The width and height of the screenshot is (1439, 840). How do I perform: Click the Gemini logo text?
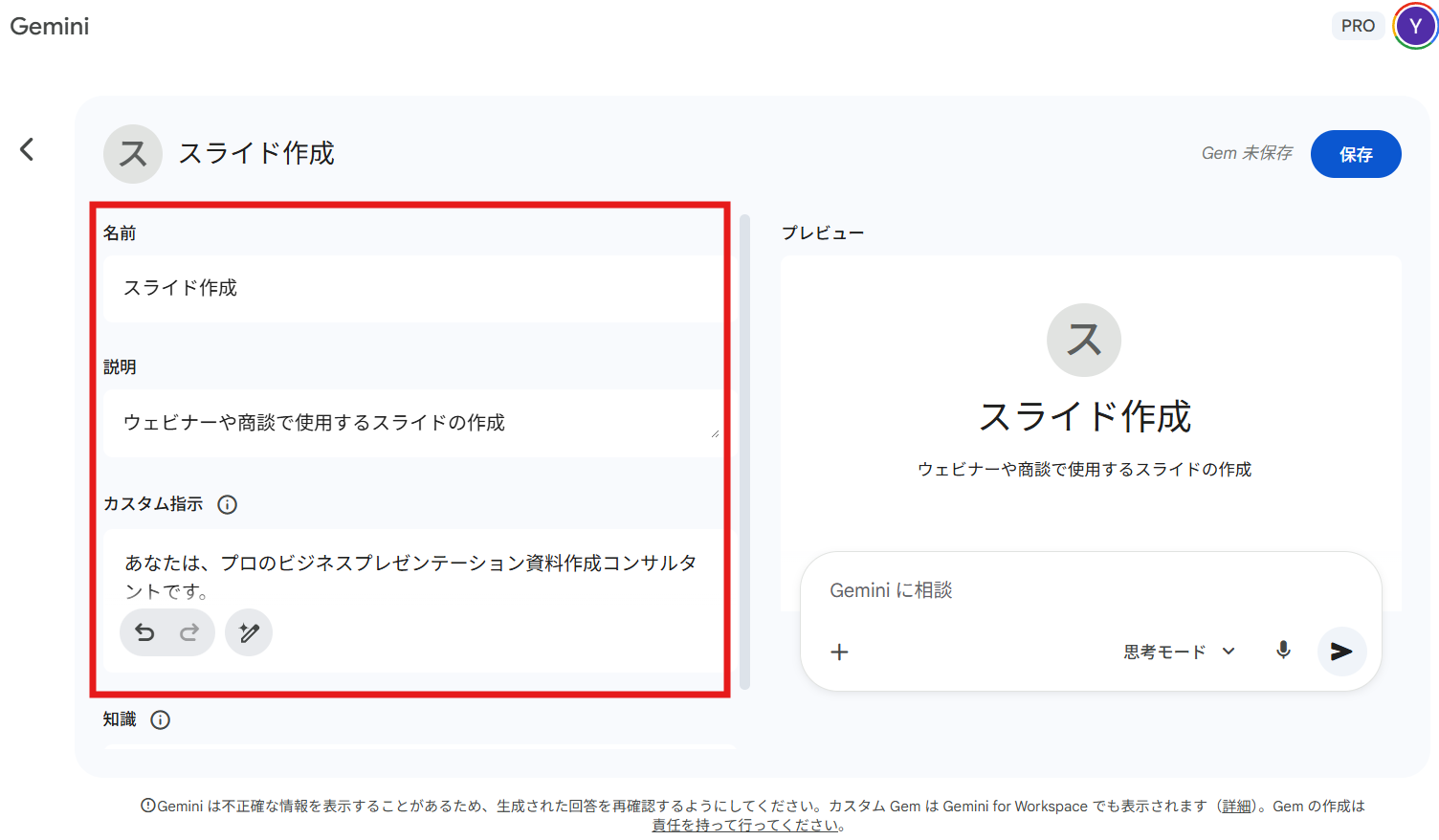tap(50, 26)
